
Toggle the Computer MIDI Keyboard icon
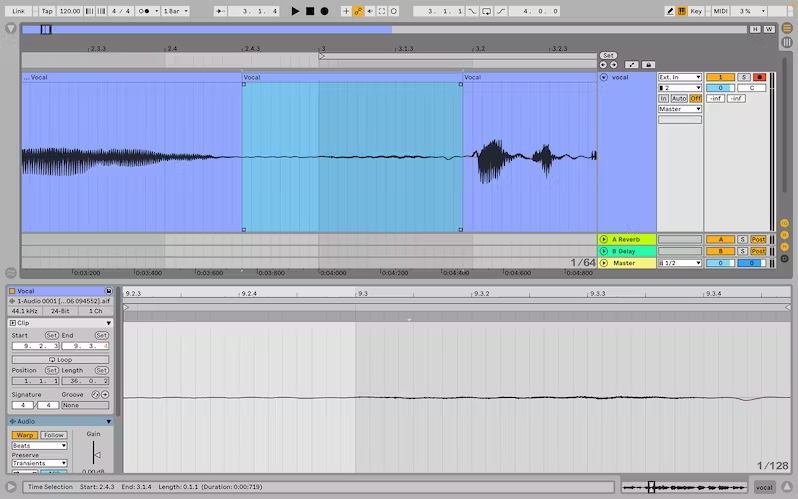(681, 11)
